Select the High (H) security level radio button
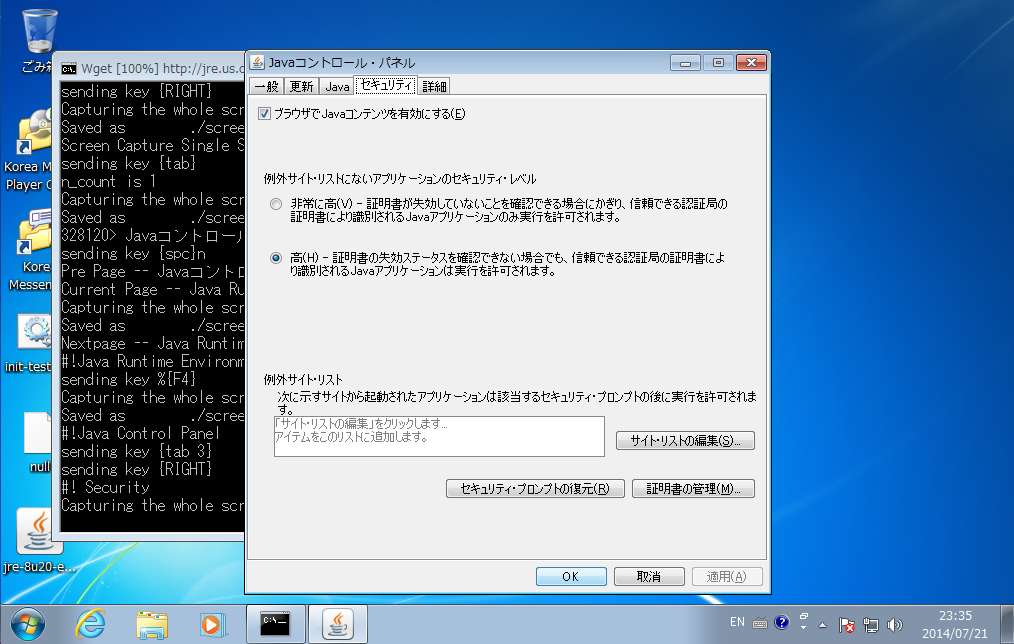The width and height of the screenshot is (1014, 644). 276,258
